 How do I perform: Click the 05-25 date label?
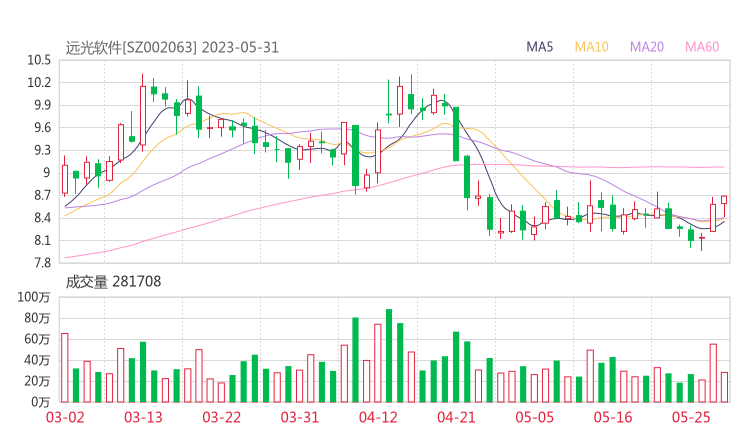pyautogui.click(x=691, y=417)
